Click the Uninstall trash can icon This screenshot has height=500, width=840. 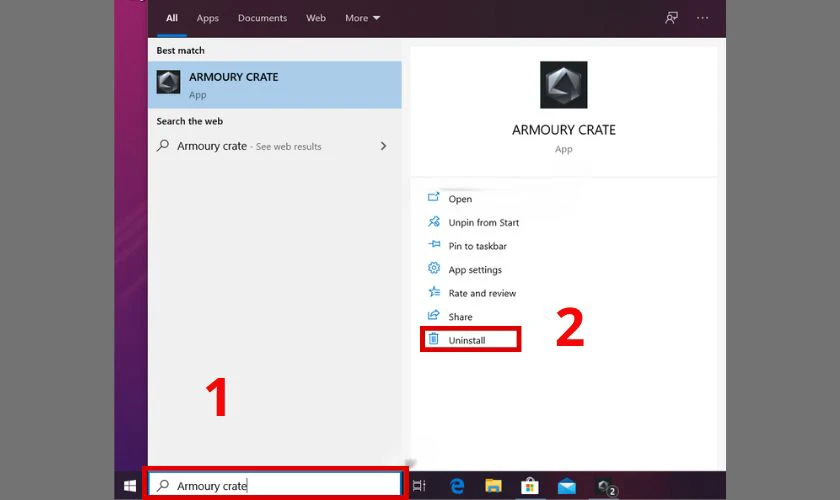(433, 339)
